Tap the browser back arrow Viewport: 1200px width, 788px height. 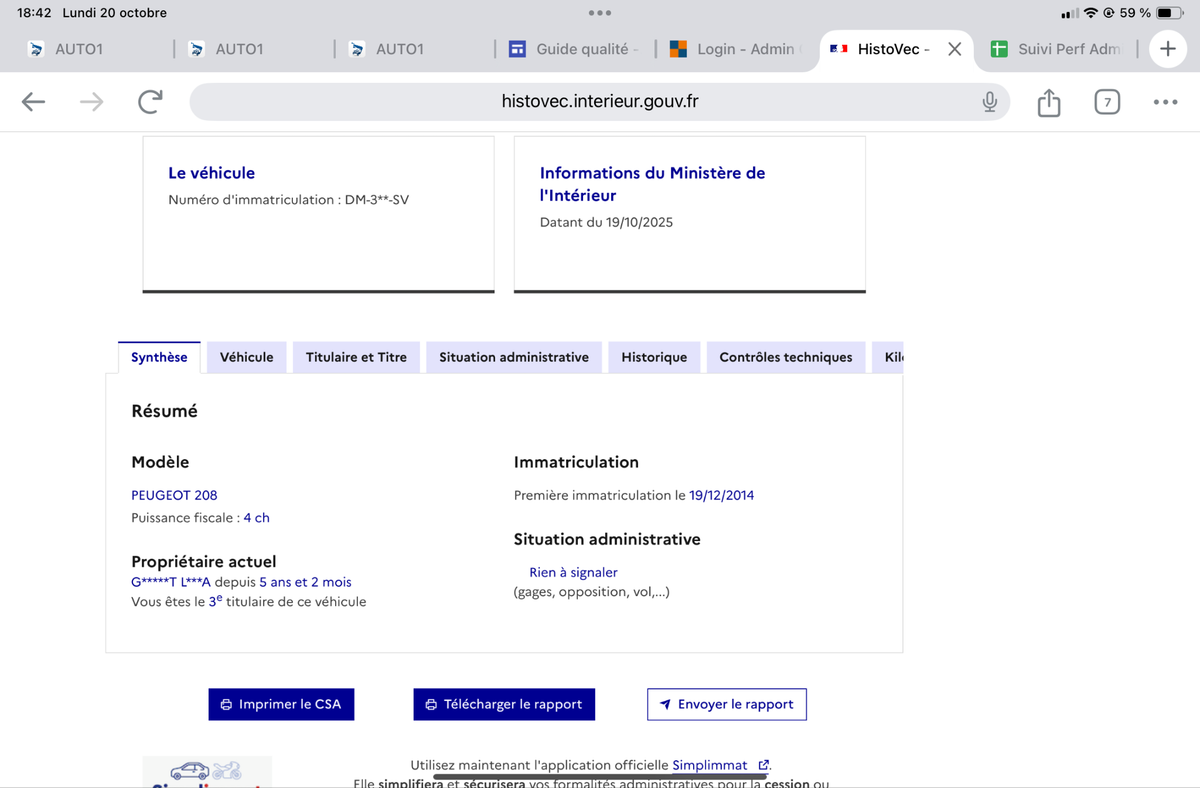[x=33, y=101]
